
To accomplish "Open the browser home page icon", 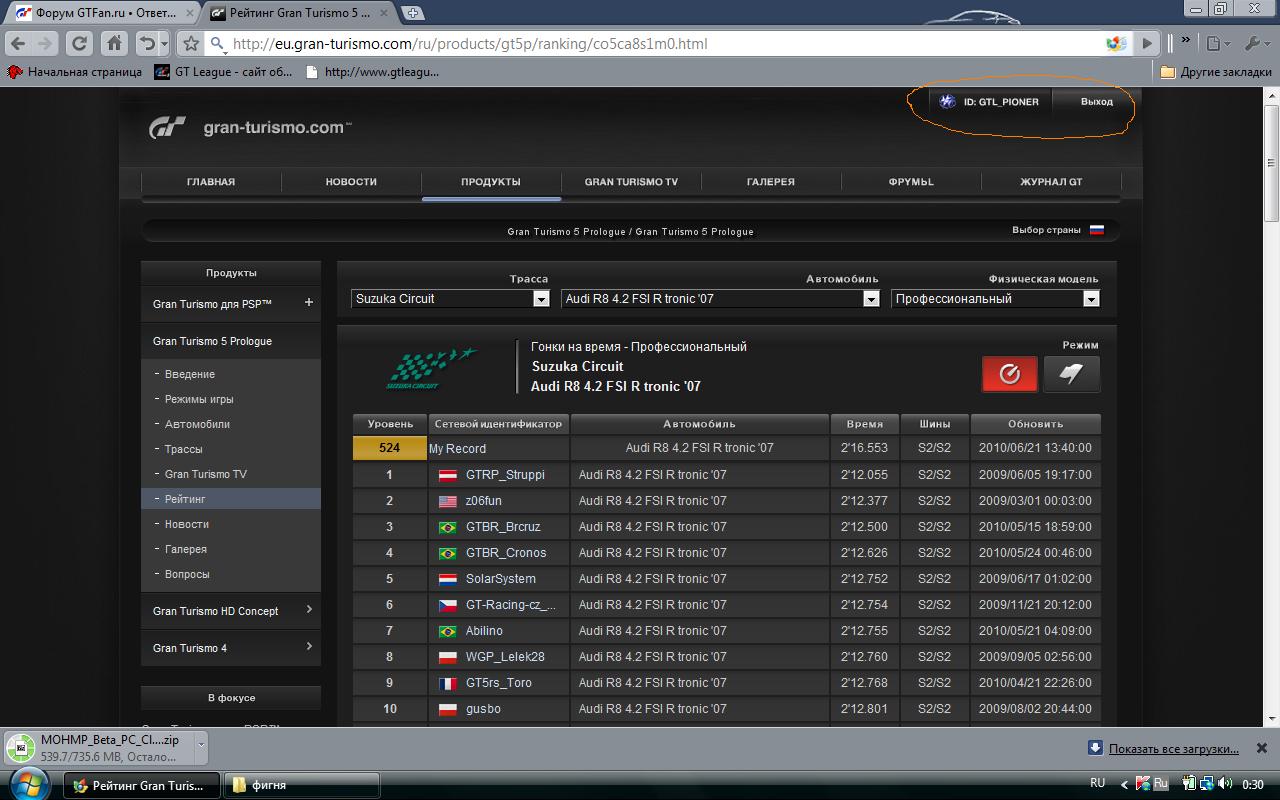I will [x=114, y=44].
